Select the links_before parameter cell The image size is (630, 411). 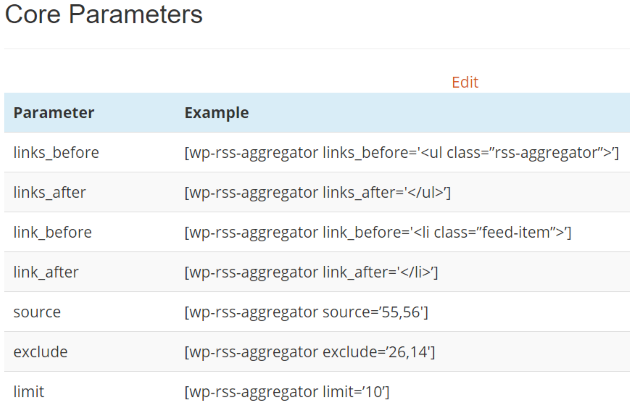pos(56,152)
